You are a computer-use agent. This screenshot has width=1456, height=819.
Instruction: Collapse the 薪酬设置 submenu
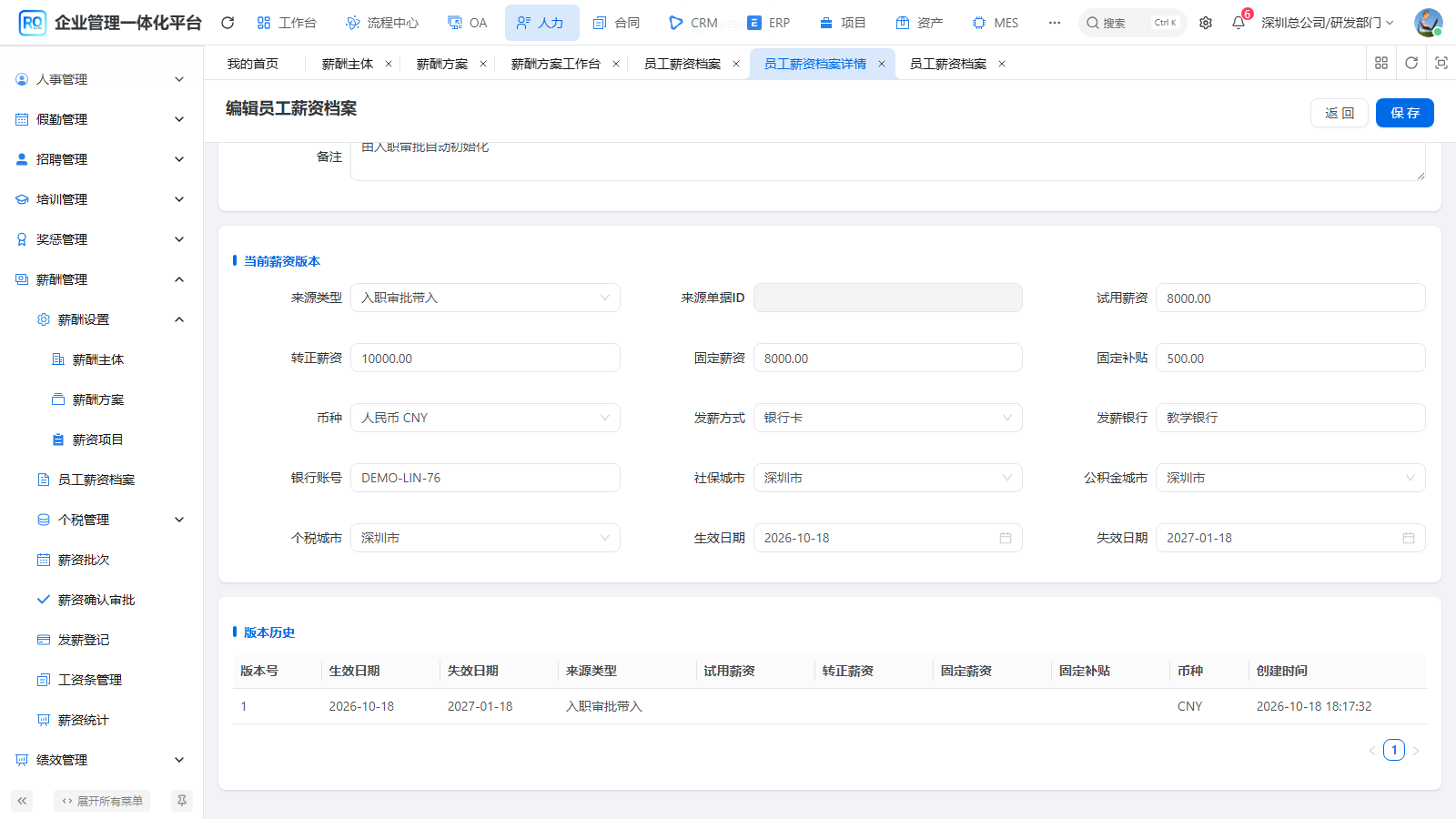click(102, 319)
